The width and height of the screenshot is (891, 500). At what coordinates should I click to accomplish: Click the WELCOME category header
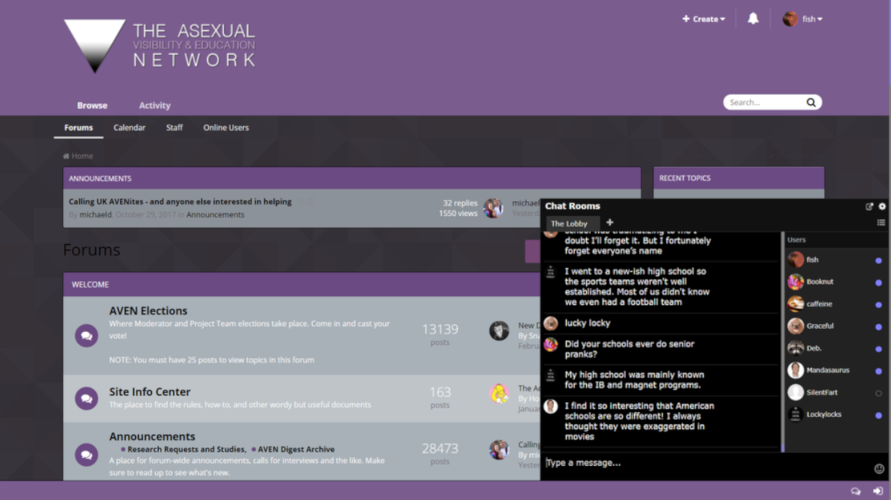pos(301,284)
